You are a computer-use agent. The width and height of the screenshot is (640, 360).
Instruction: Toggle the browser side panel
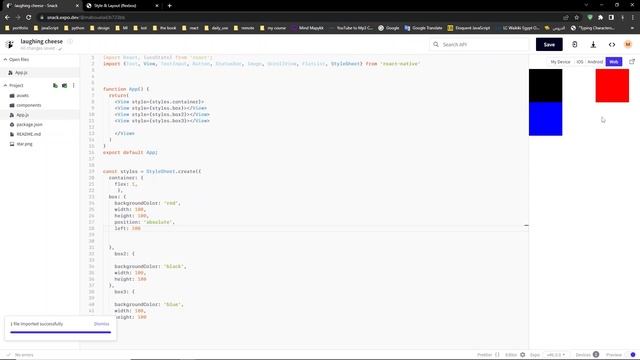click(611, 18)
